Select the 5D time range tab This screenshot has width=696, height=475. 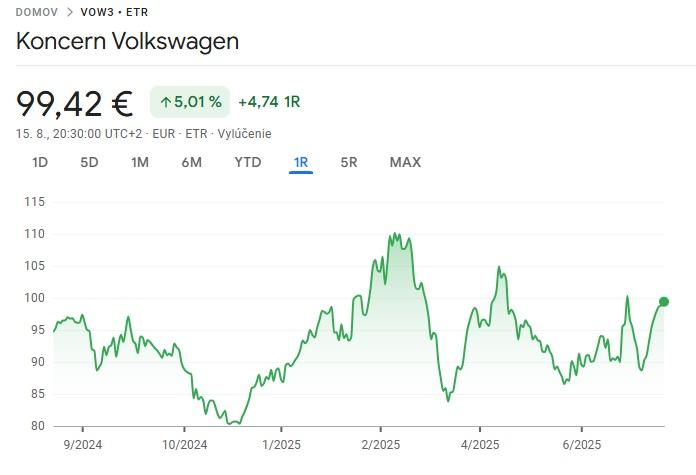coord(89,162)
